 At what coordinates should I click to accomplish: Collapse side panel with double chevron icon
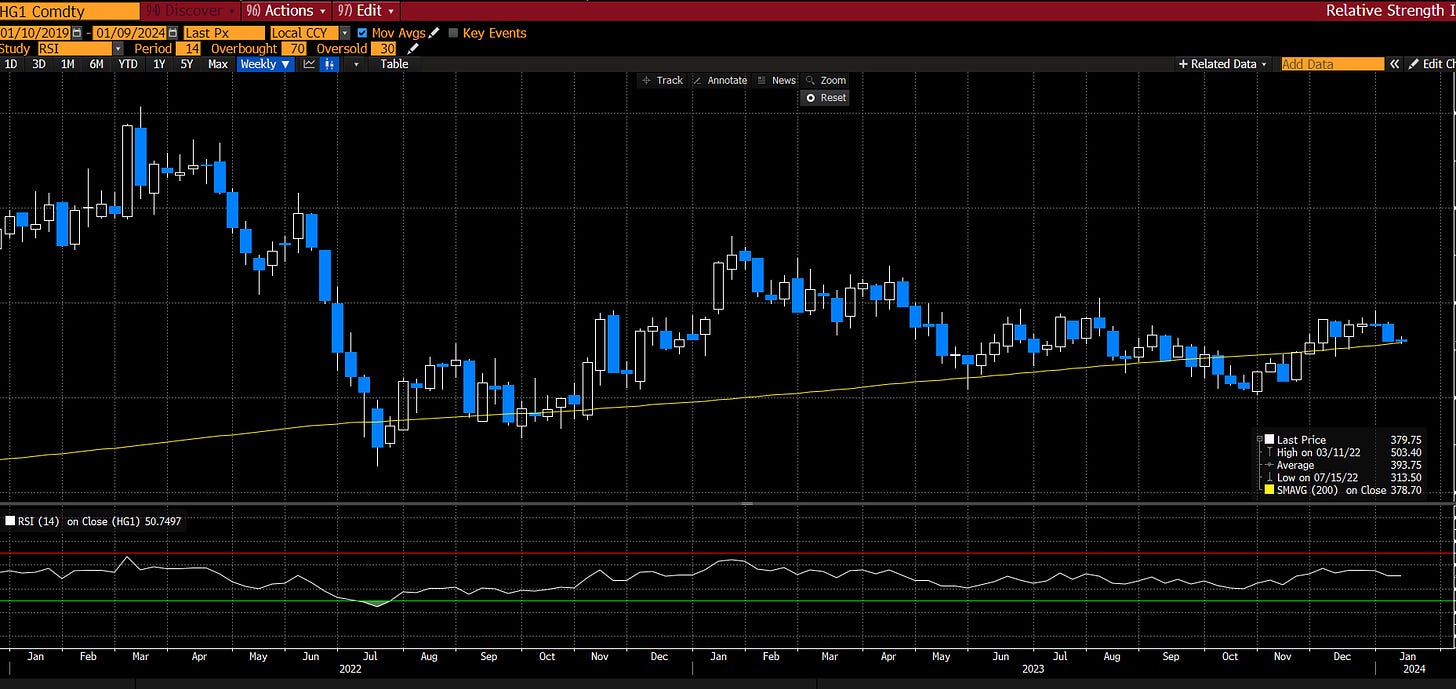pos(1394,64)
